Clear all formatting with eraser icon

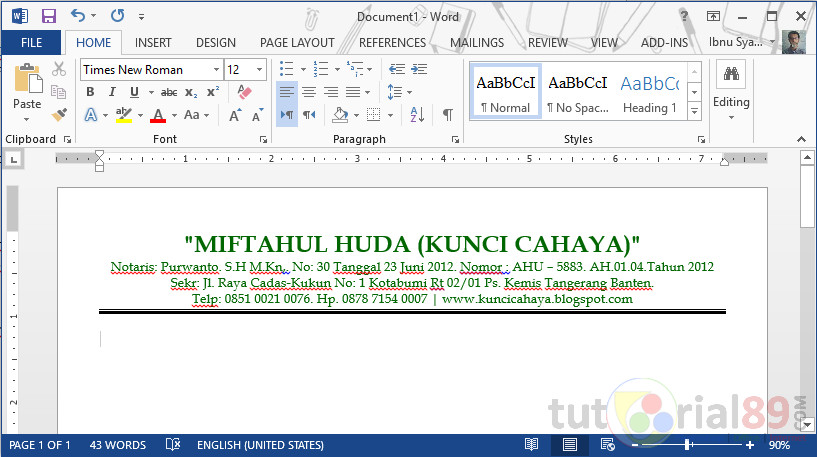(x=244, y=92)
